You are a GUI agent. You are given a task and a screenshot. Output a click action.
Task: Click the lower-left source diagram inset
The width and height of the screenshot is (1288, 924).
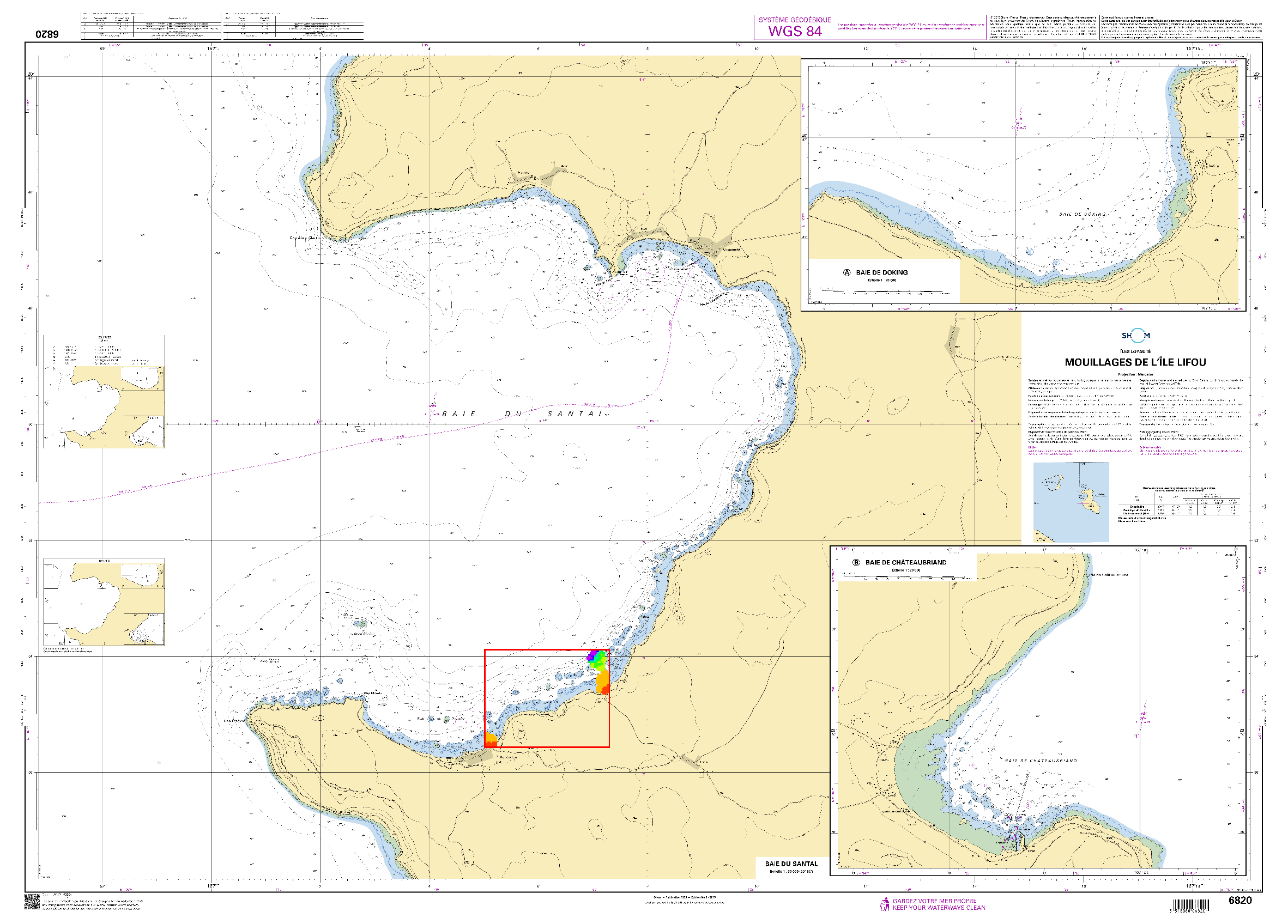105,602
